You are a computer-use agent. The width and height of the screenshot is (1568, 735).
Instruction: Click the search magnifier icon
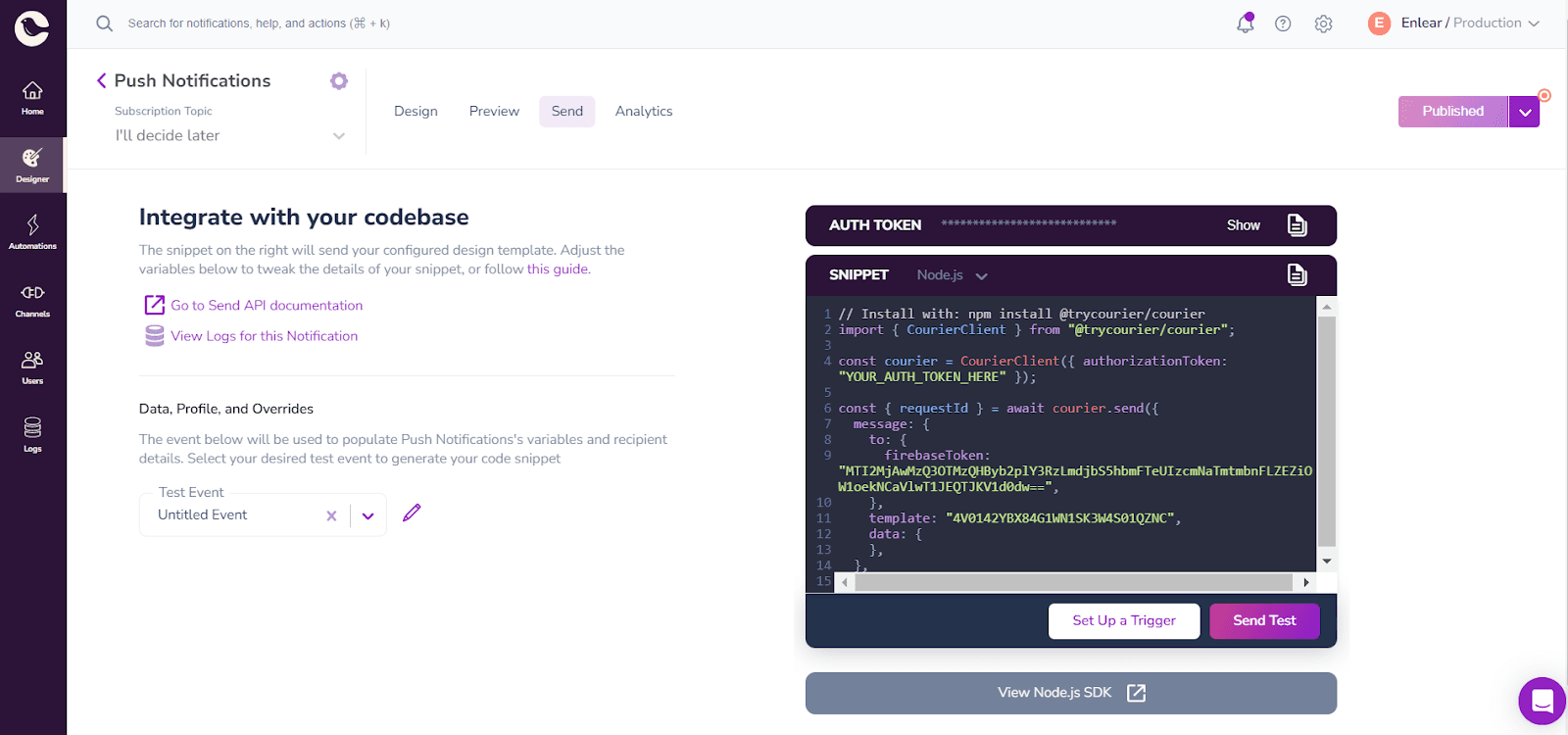[104, 24]
